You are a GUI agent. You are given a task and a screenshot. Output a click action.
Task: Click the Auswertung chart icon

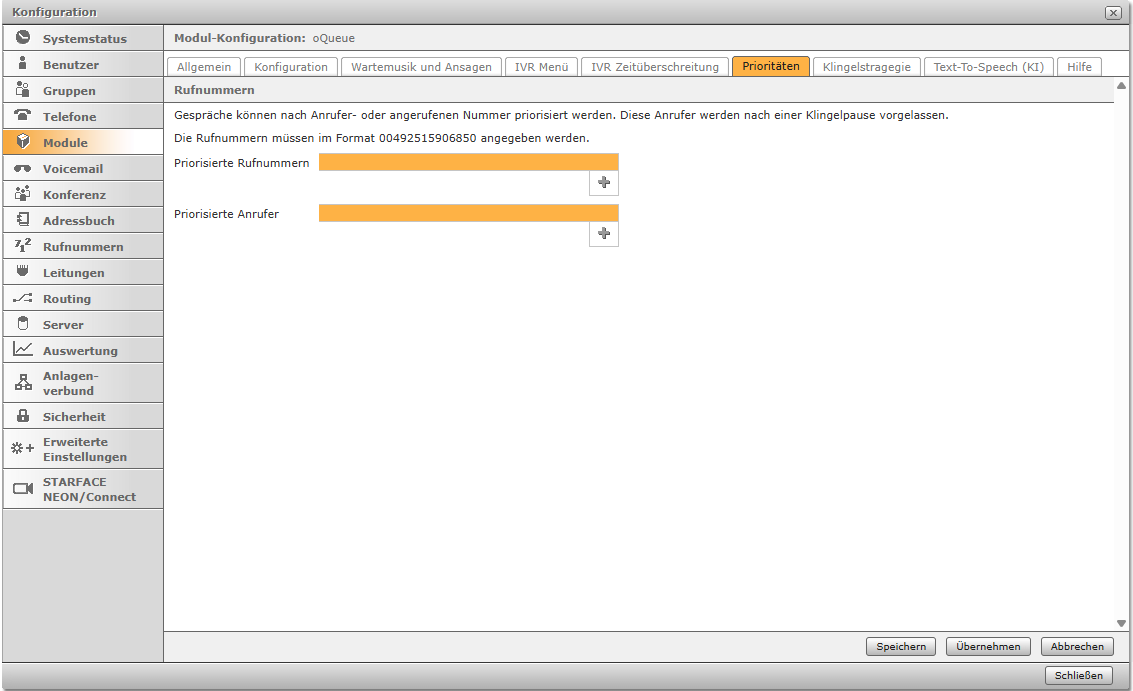tap(23, 350)
